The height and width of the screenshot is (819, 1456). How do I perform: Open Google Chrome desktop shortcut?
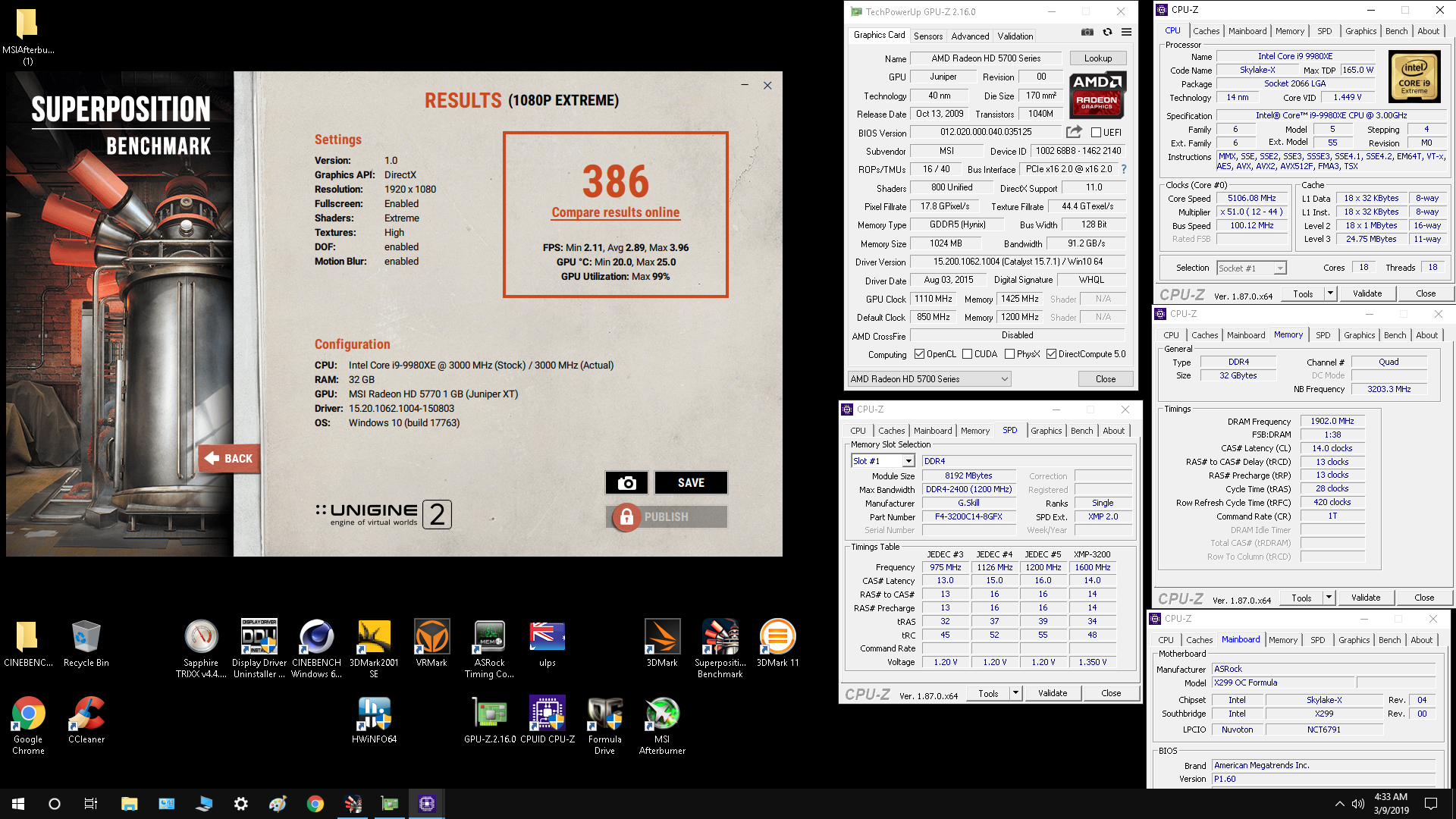28,726
